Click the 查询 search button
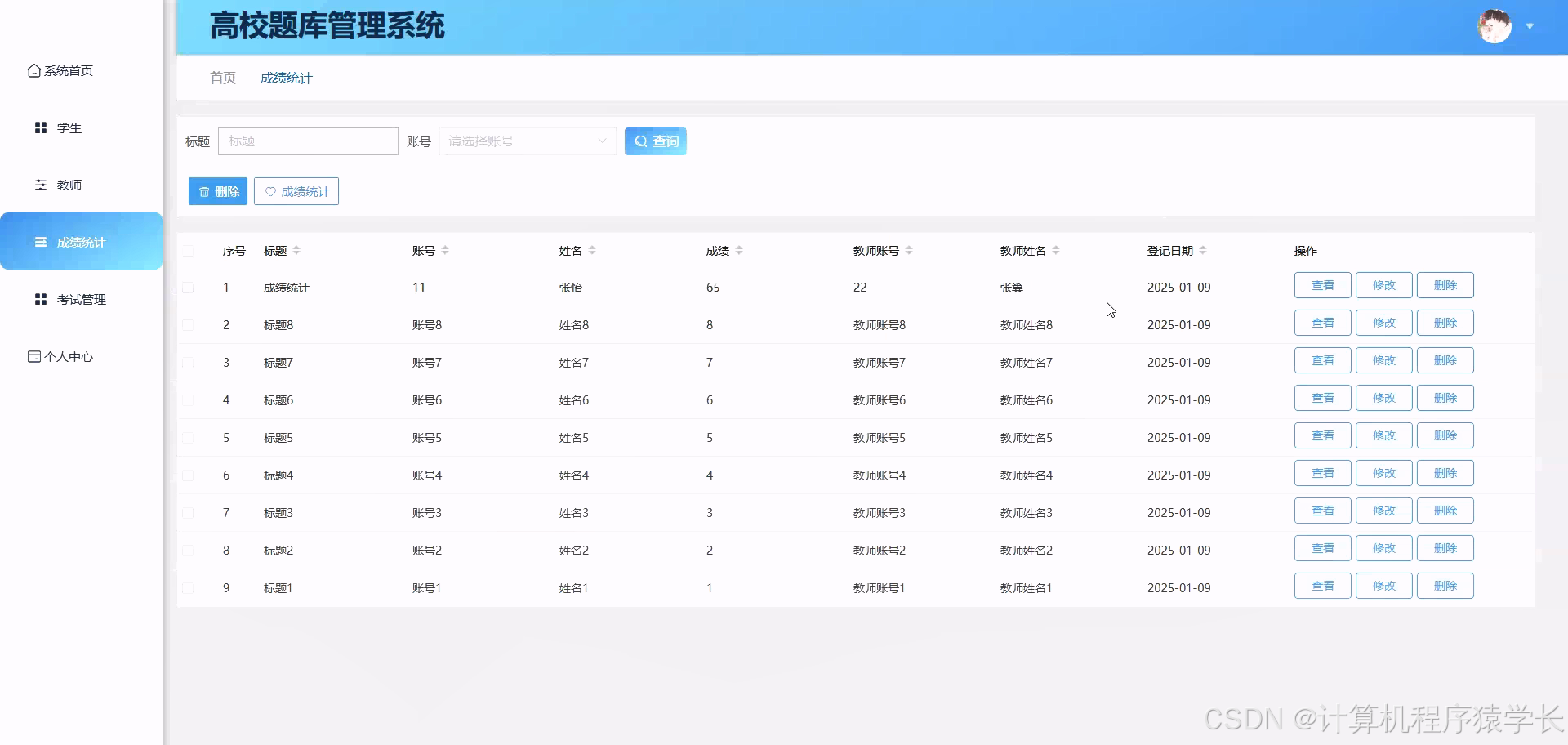The width and height of the screenshot is (1568, 745). (656, 141)
